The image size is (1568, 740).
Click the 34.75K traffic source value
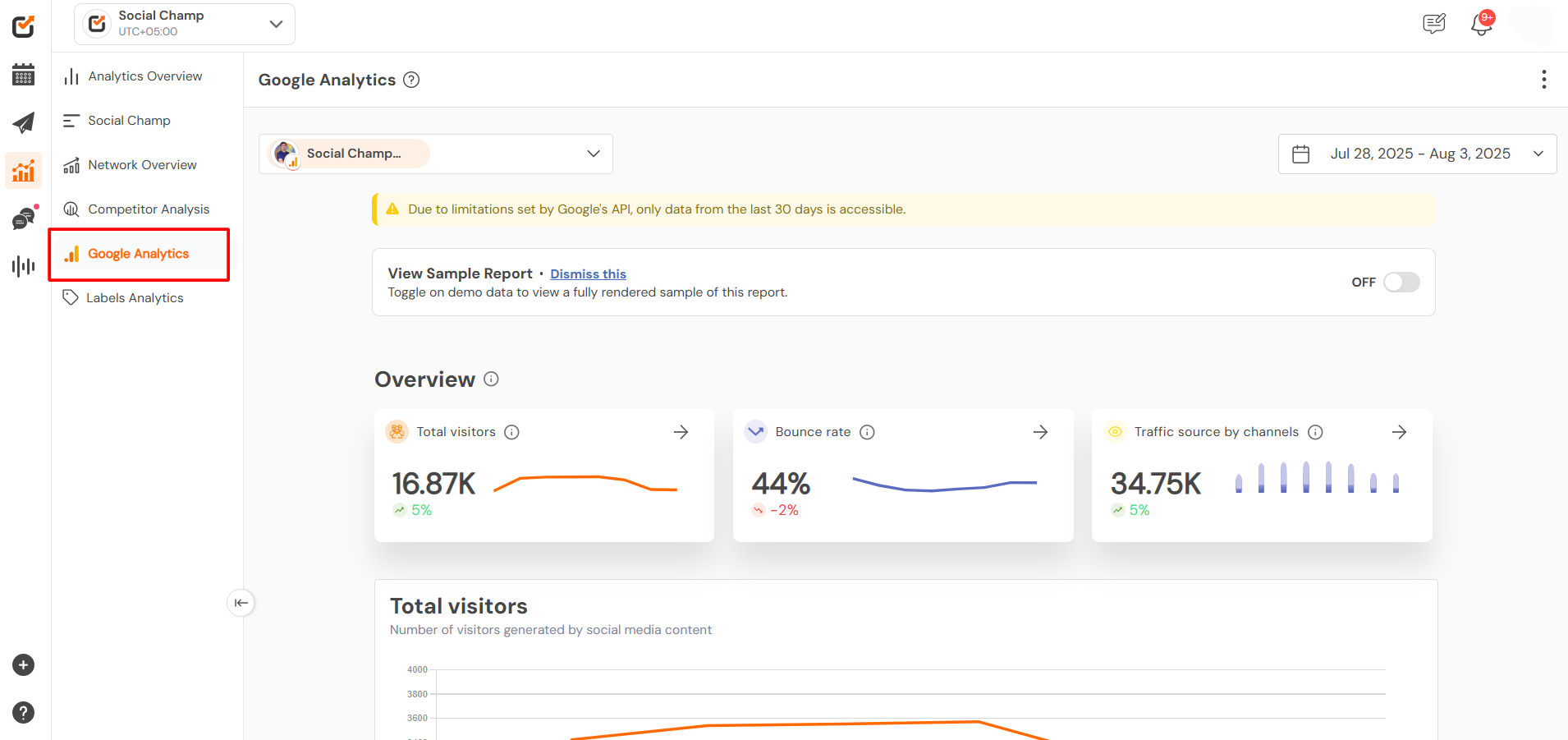[x=1156, y=484]
